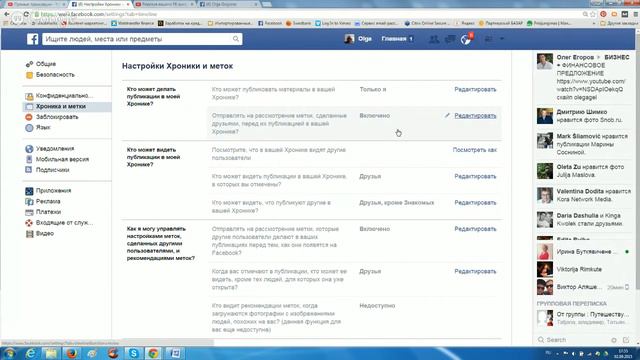Open the Windows Start button
This screenshot has height=360, width=640.
tap(9, 353)
